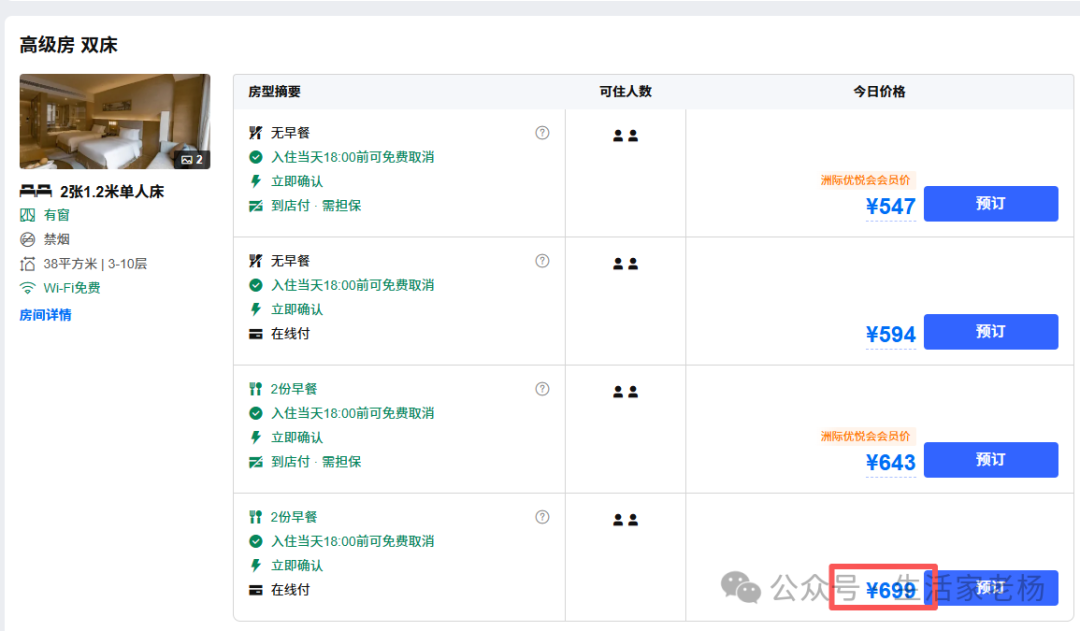The image size is (1080, 631).
Task: Click the free cancellation text in ¥699 row
Action: tap(353, 541)
